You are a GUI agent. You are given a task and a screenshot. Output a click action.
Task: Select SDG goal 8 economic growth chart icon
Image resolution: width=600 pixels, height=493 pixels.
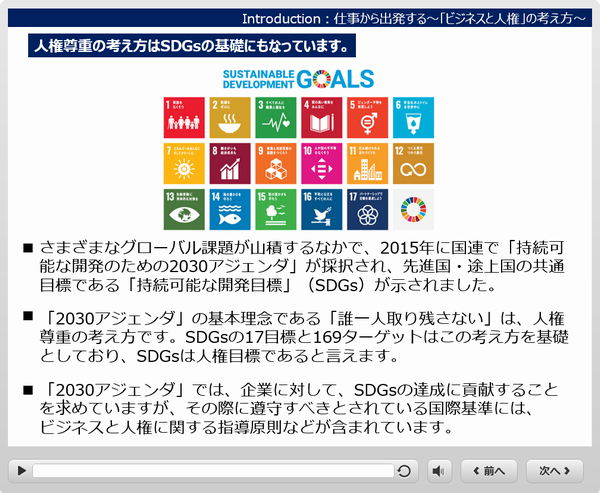tap(230, 163)
